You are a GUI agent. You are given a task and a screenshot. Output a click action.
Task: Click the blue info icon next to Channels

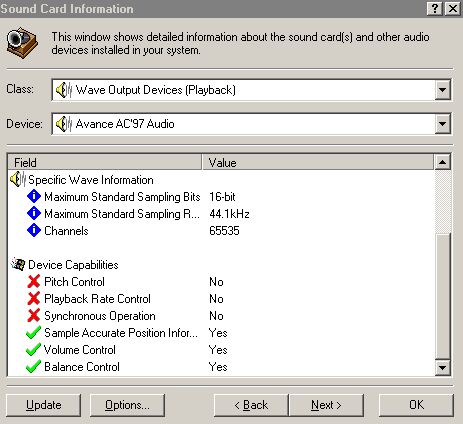[x=34, y=230]
